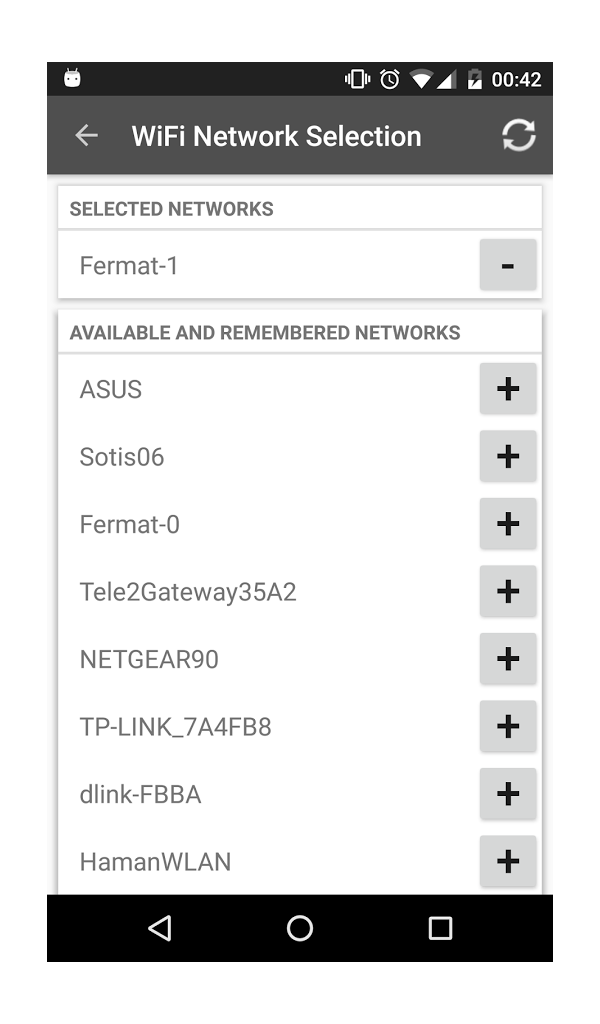Add the Sotis06 network
The width and height of the screenshot is (600, 1024).
point(508,457)
